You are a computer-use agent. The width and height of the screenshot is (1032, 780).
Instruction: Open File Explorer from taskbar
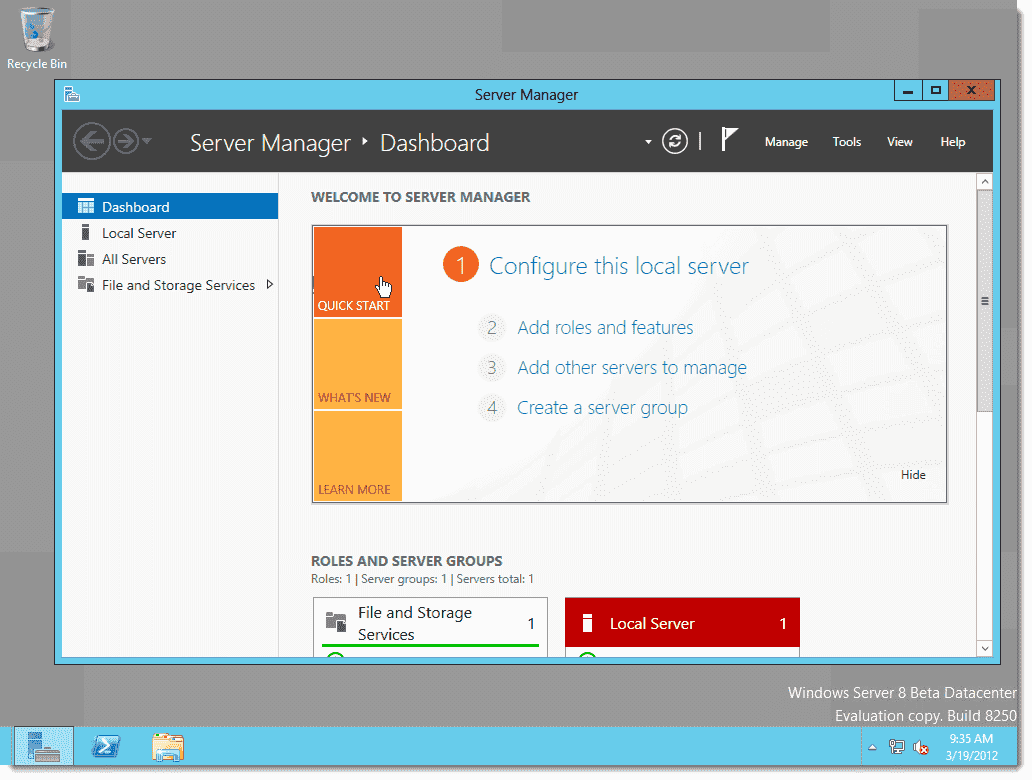(x=168, y=747)
